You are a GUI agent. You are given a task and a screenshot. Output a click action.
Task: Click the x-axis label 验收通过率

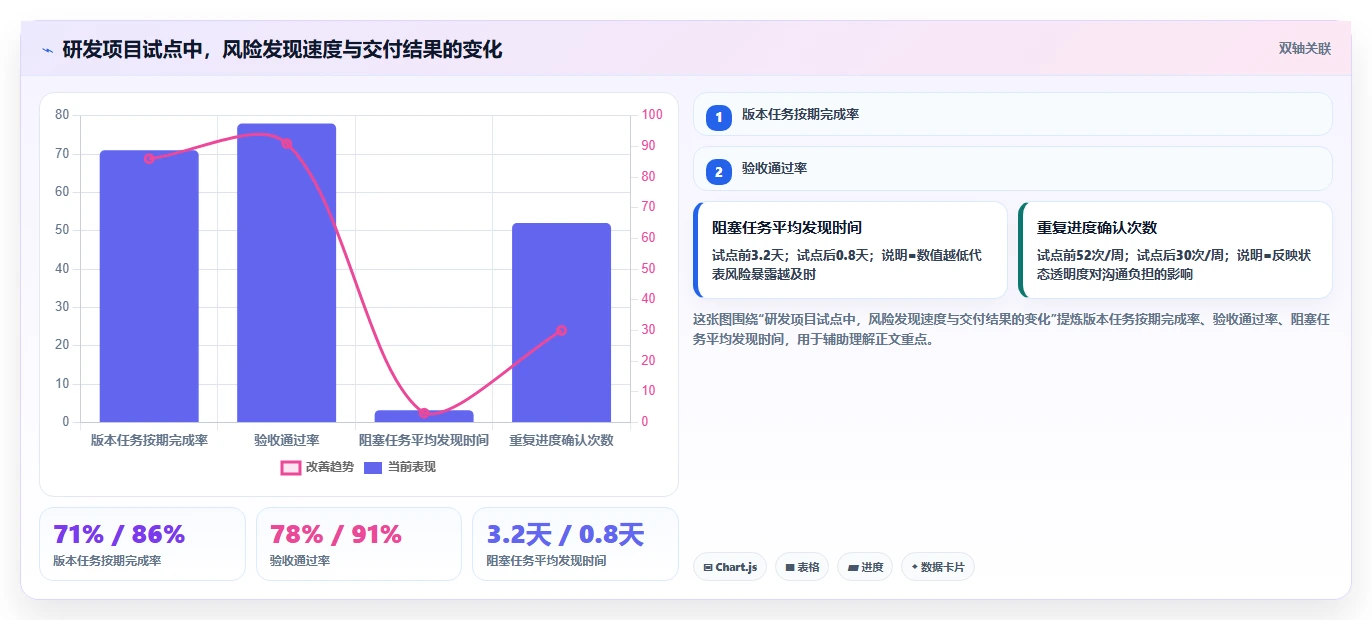(286, 440)
